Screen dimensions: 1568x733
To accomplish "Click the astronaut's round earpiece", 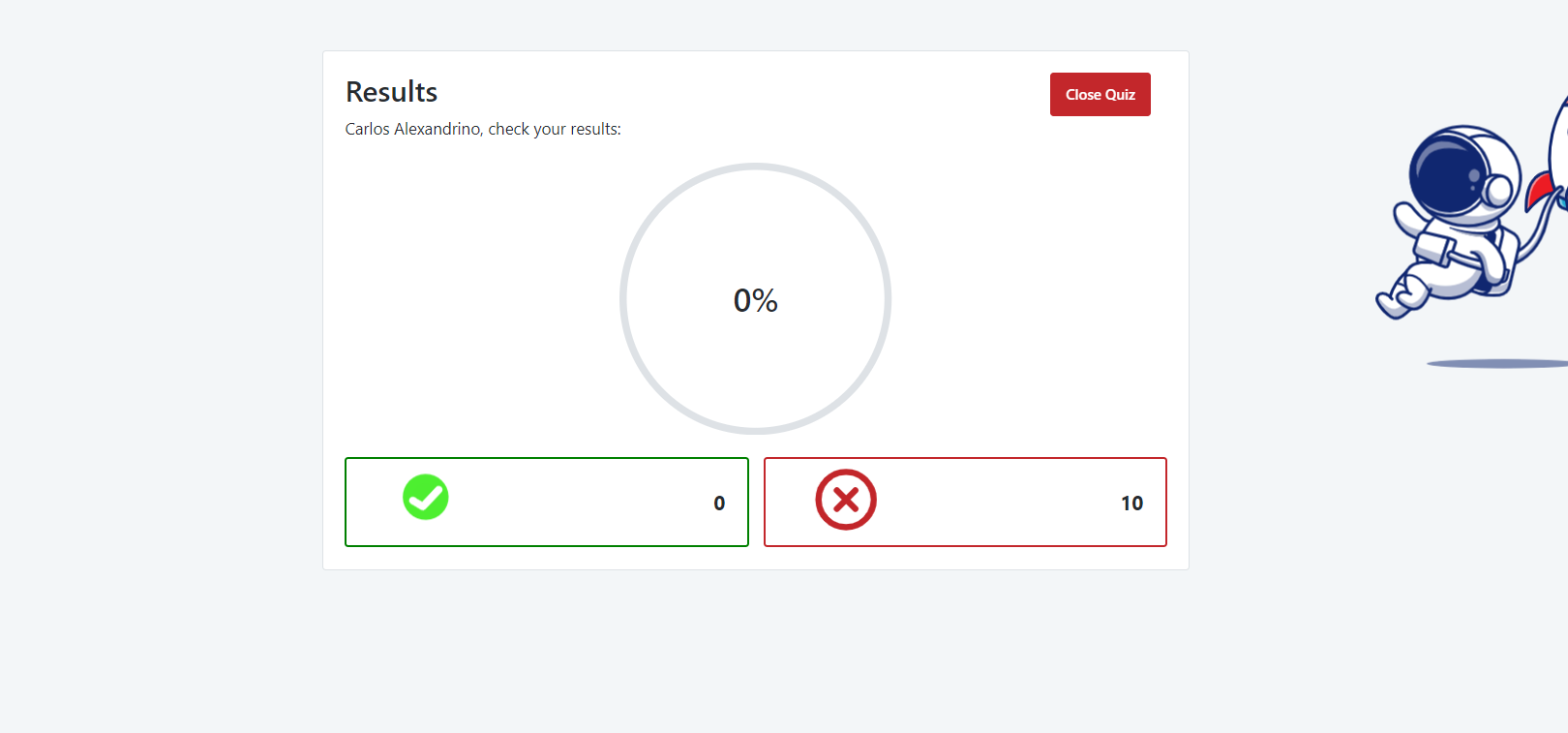I will coord(1498,190).
